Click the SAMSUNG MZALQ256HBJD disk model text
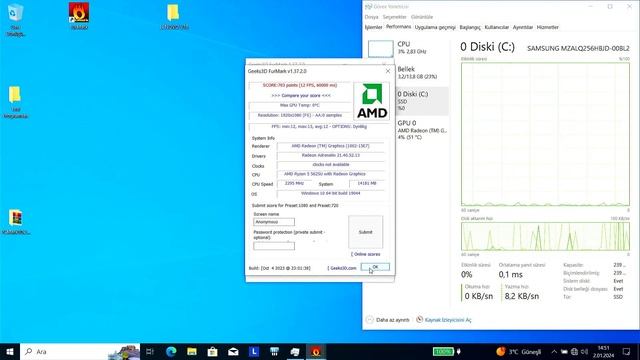640x360 pixels. (x=578, y=48)
